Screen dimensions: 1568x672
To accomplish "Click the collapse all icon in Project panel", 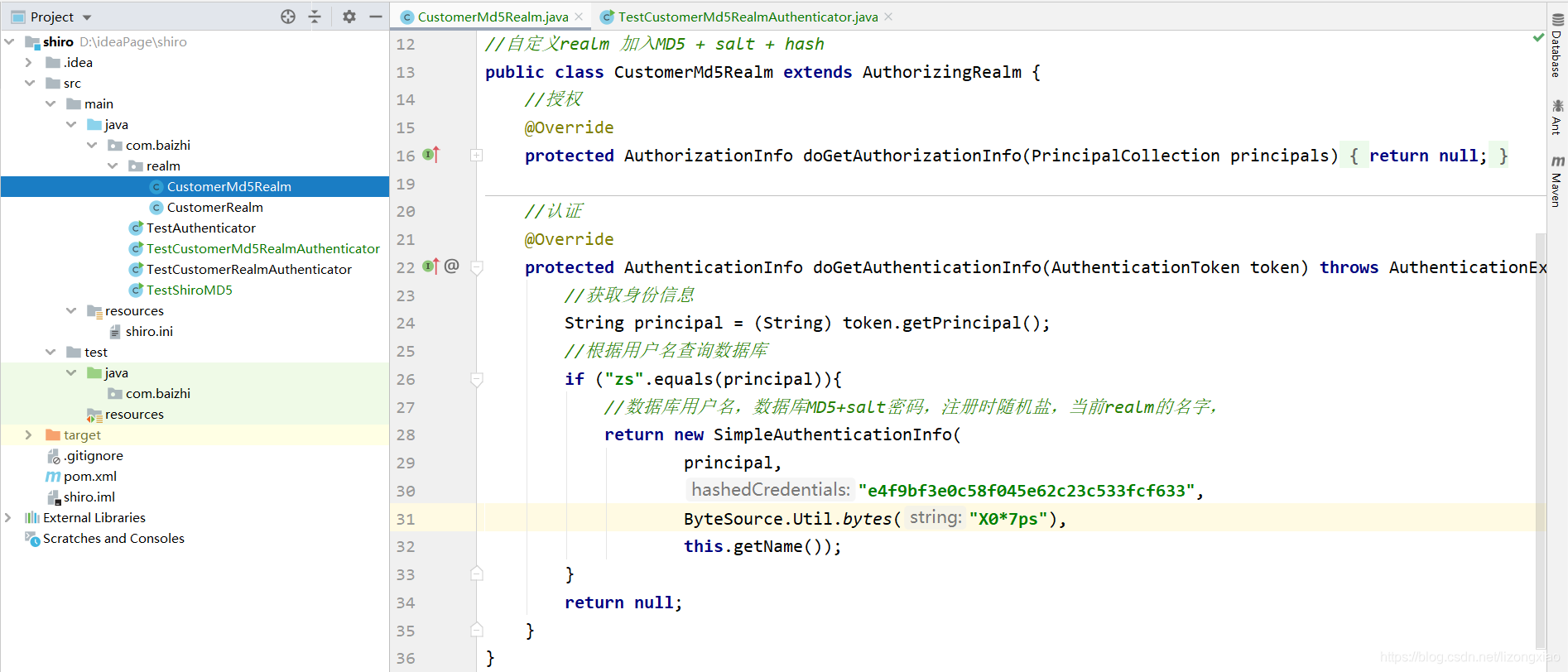I will [x=315, y=17].
